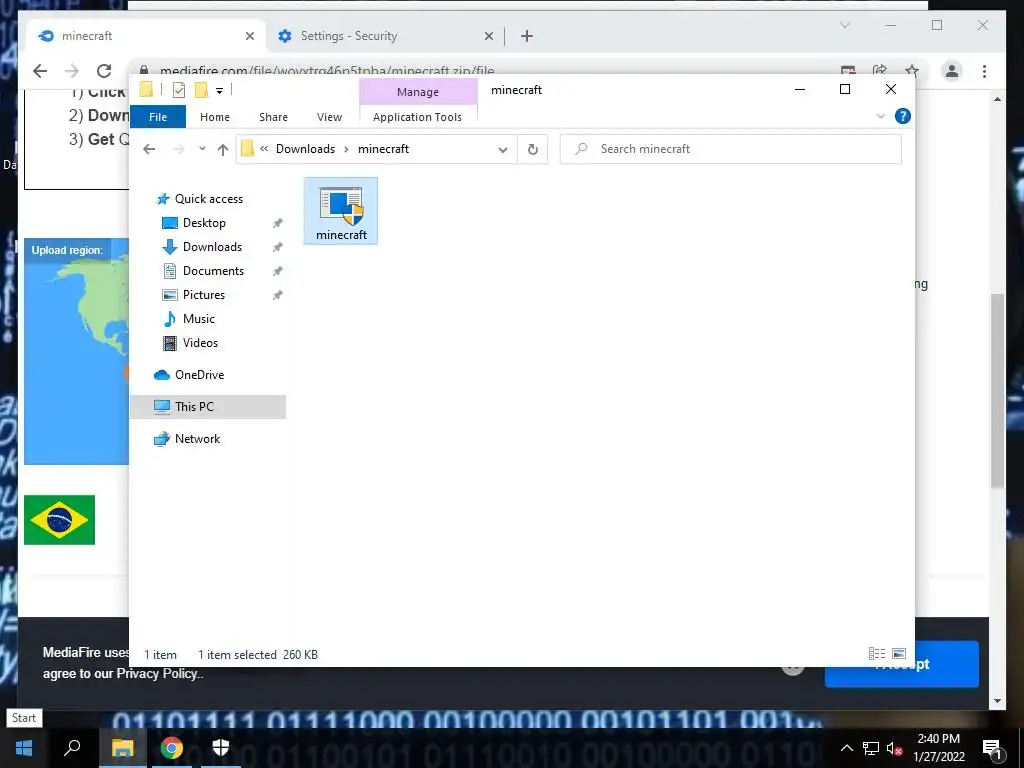Click New folder quick access icon
The image size is (1024, 768).
click(201, 90)
